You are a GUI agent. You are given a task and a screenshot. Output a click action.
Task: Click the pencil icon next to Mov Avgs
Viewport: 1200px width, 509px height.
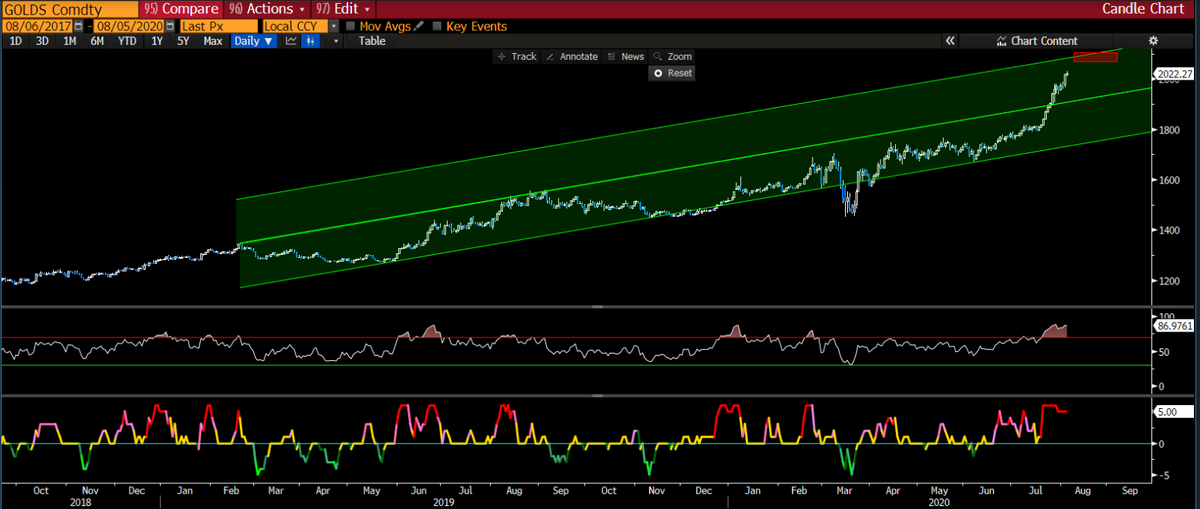pos(419,26)
